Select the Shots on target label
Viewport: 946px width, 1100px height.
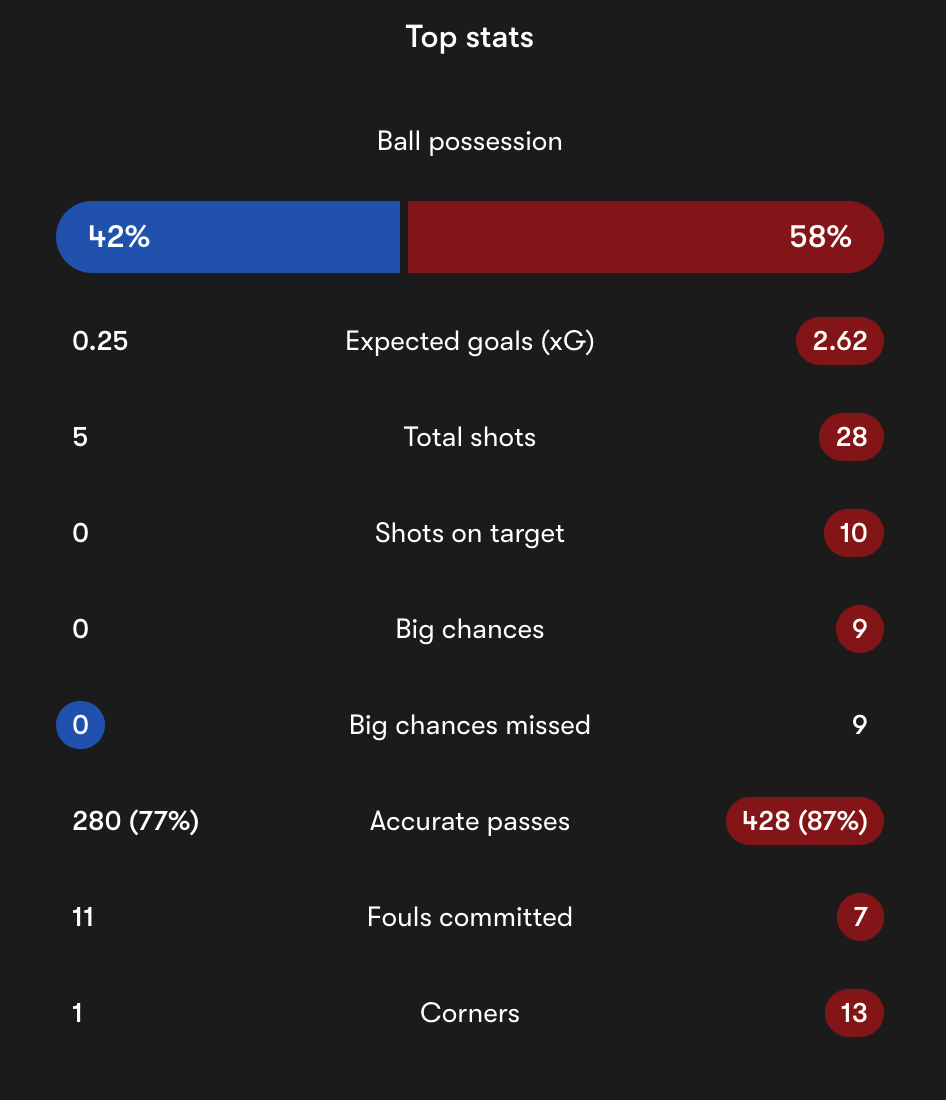(469, 534)
